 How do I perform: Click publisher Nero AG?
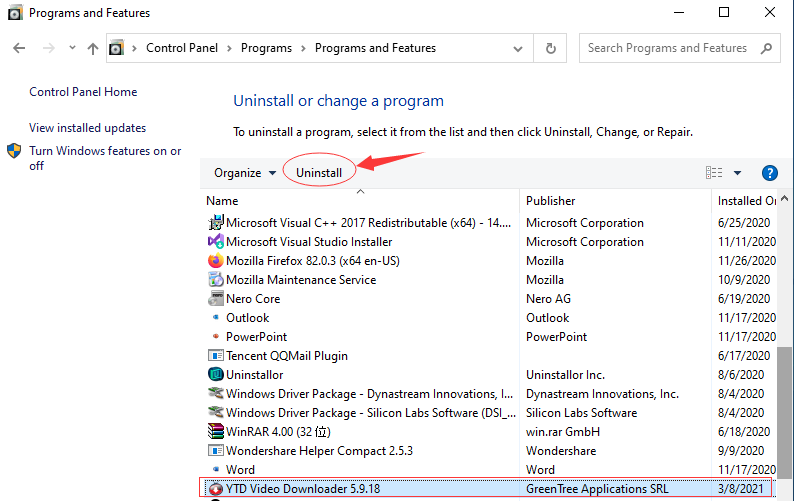click(548, 299)
